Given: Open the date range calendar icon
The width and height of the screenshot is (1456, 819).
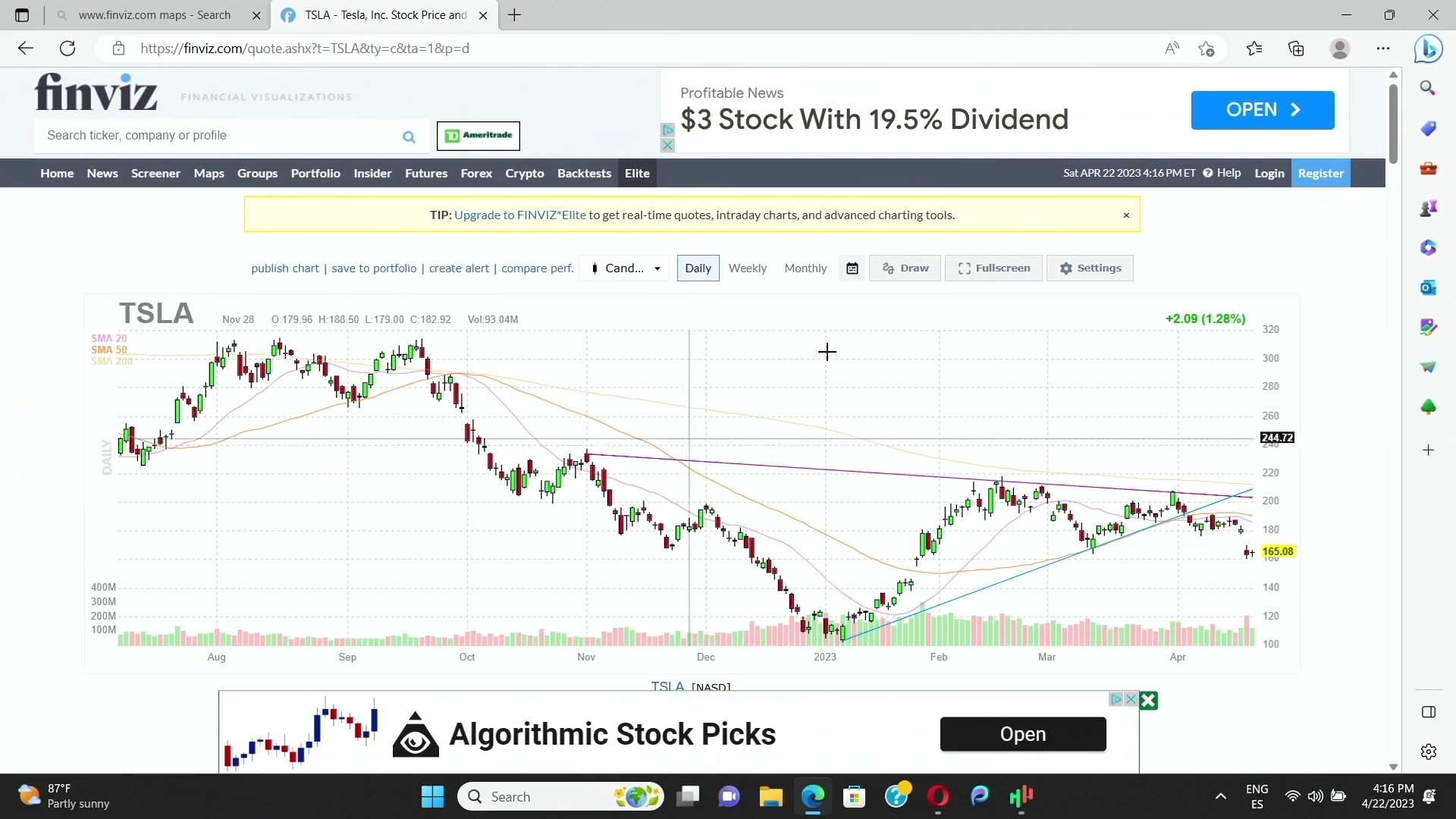Looking at the screenshot, I should click(852, 268).
